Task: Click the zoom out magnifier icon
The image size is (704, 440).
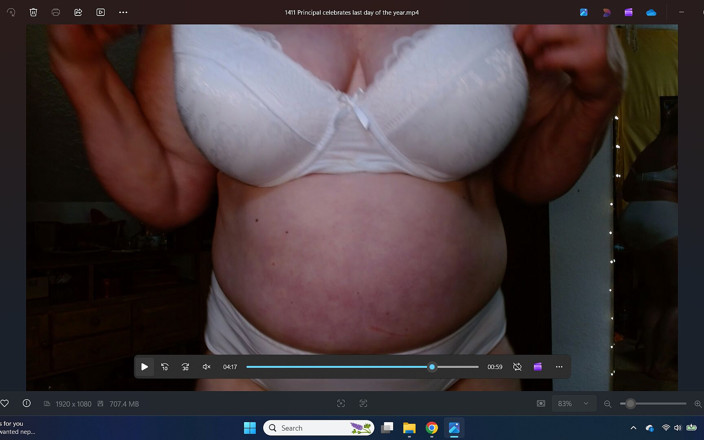Action: point(607,404)
